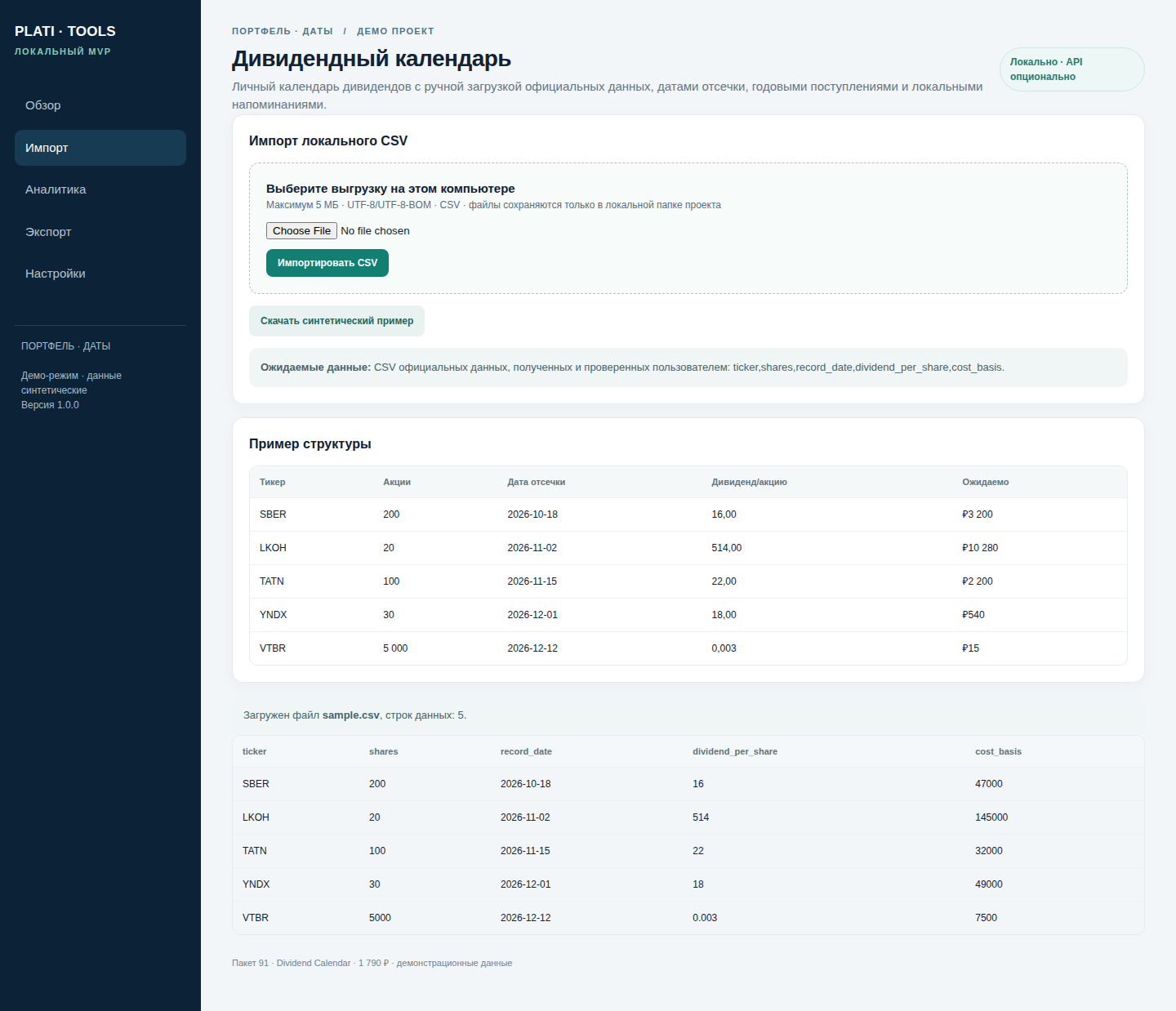Select the 145000 cost basis cell
Image resolution: width=1176 pixels, height=1011 pixels.
pyautogui.click(x=991, y=817)
